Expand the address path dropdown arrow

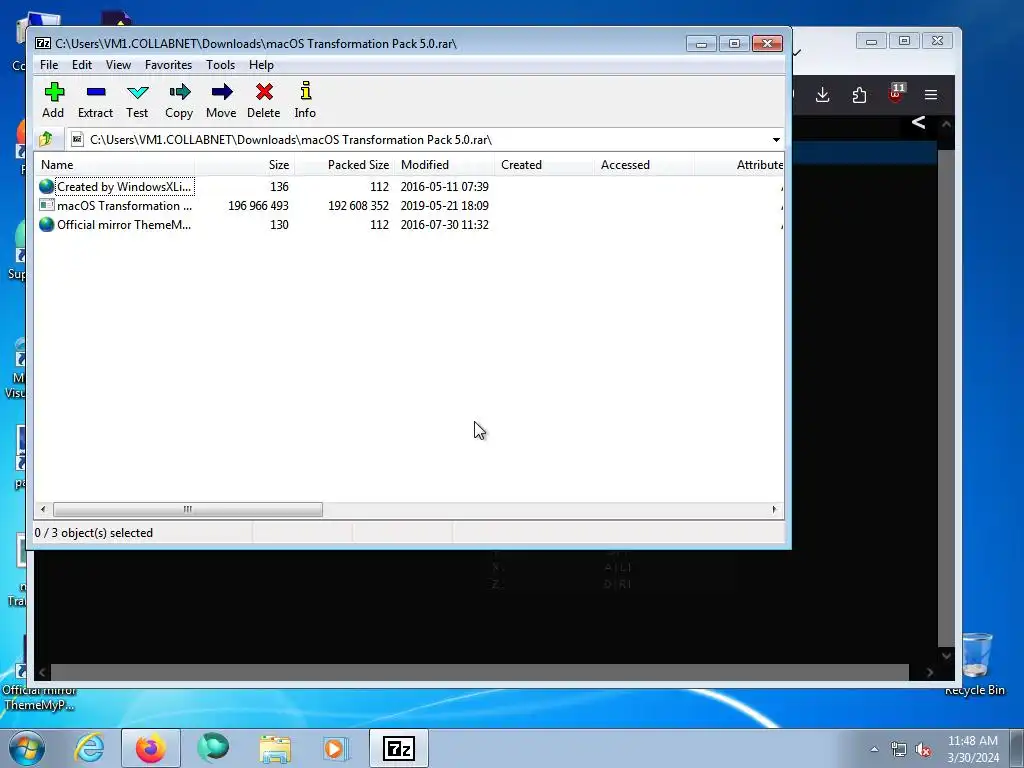tap(776, 140)
